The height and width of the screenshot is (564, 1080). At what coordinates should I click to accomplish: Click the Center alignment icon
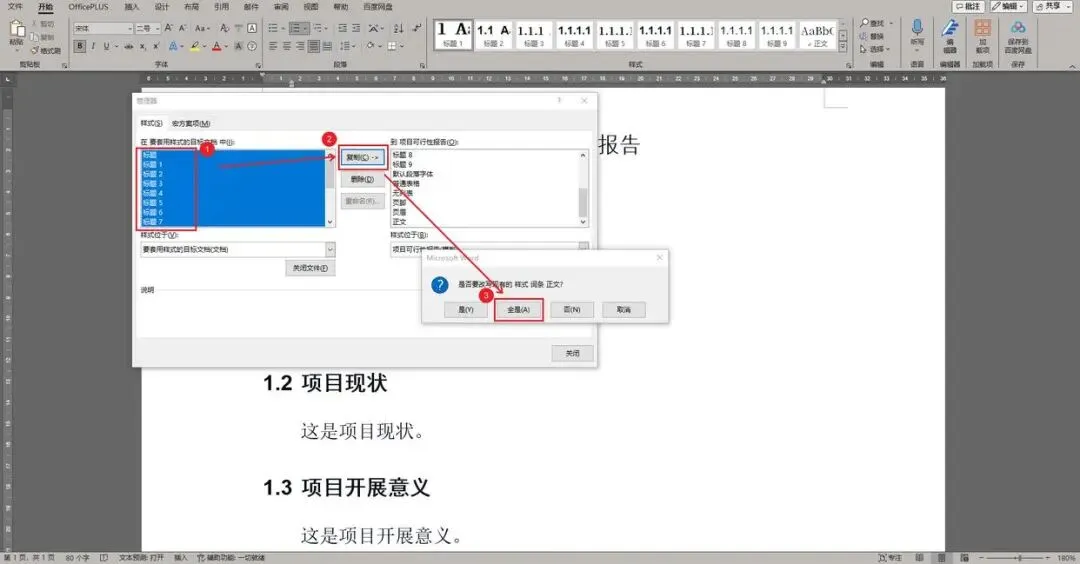[287, 46]
